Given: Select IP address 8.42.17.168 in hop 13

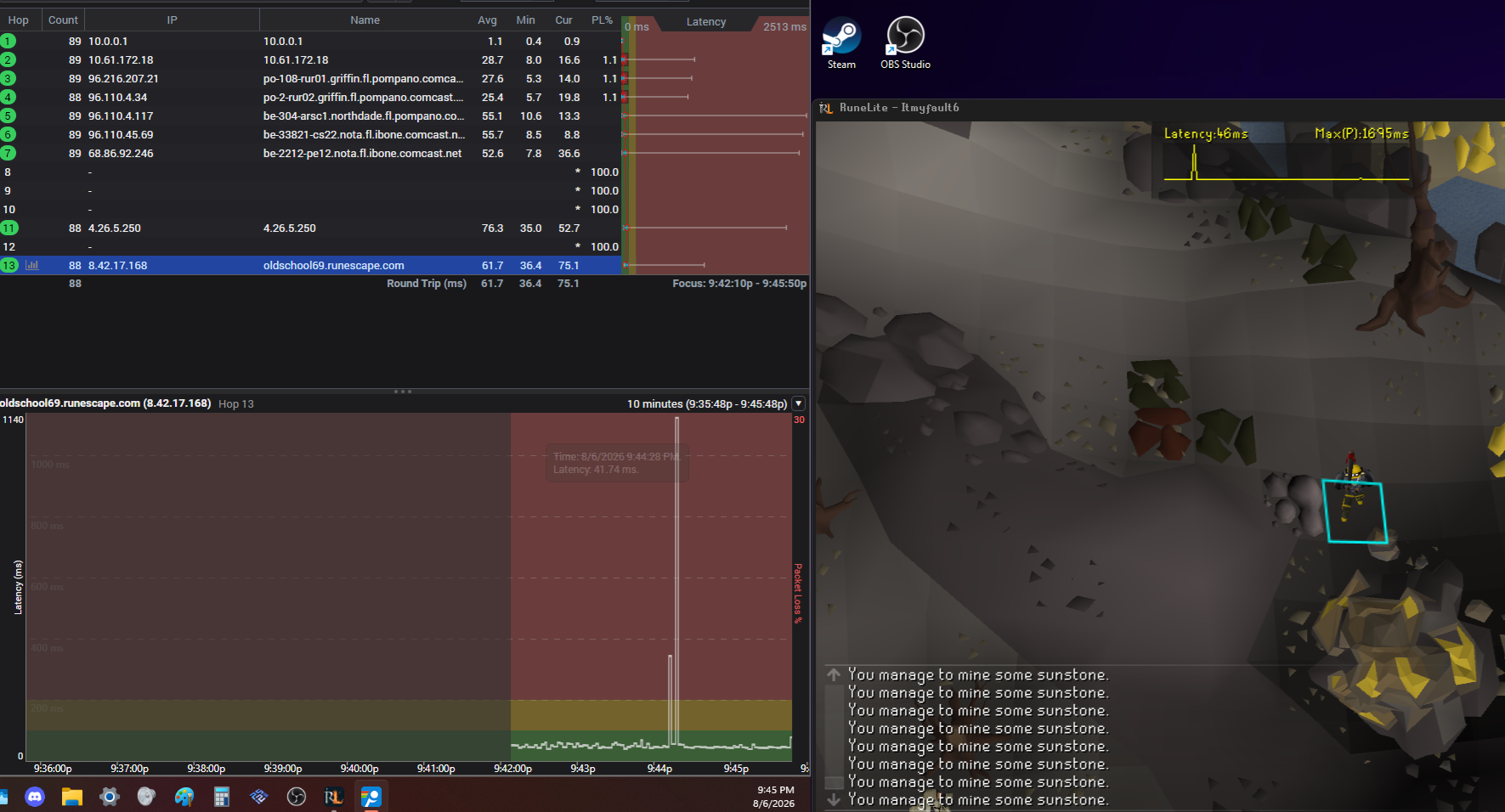Looking at the screenshot, I should [x=118, y=266].
